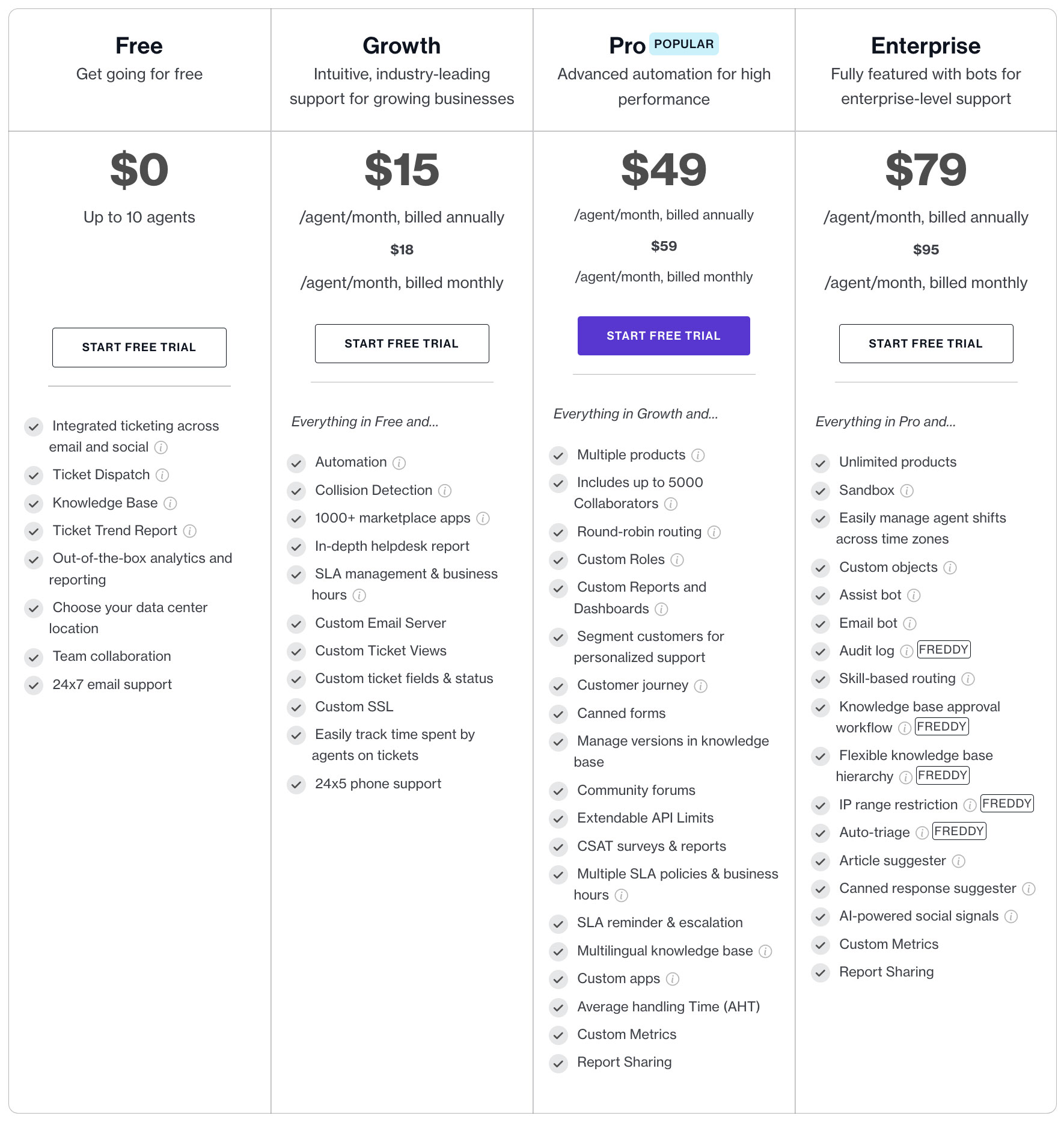
Task: Open info tooltip for Customer journey
Action: 701,685
